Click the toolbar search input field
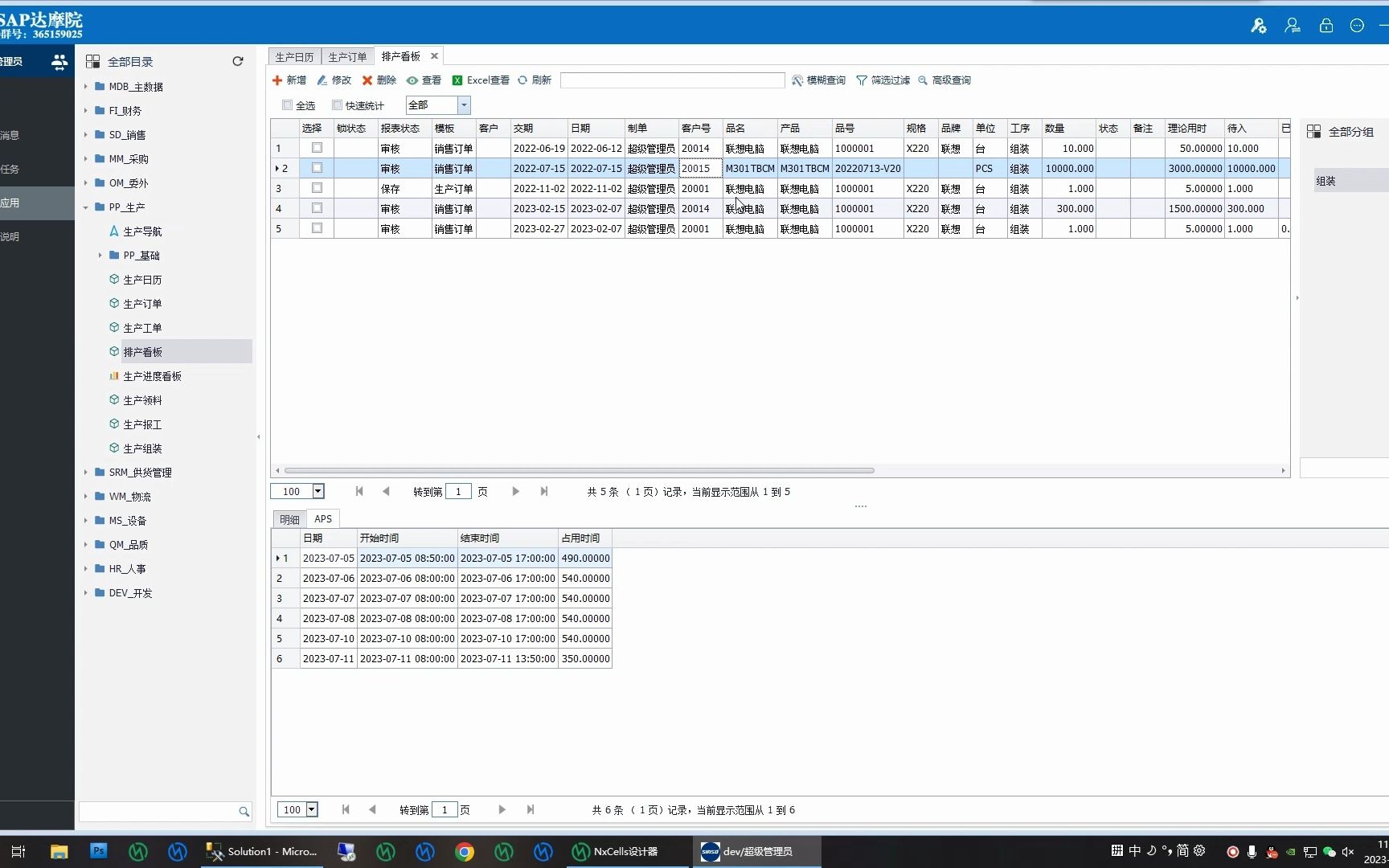Image resolution: width=1389 pixels, height=868 pixels. (x=672, y=80)
